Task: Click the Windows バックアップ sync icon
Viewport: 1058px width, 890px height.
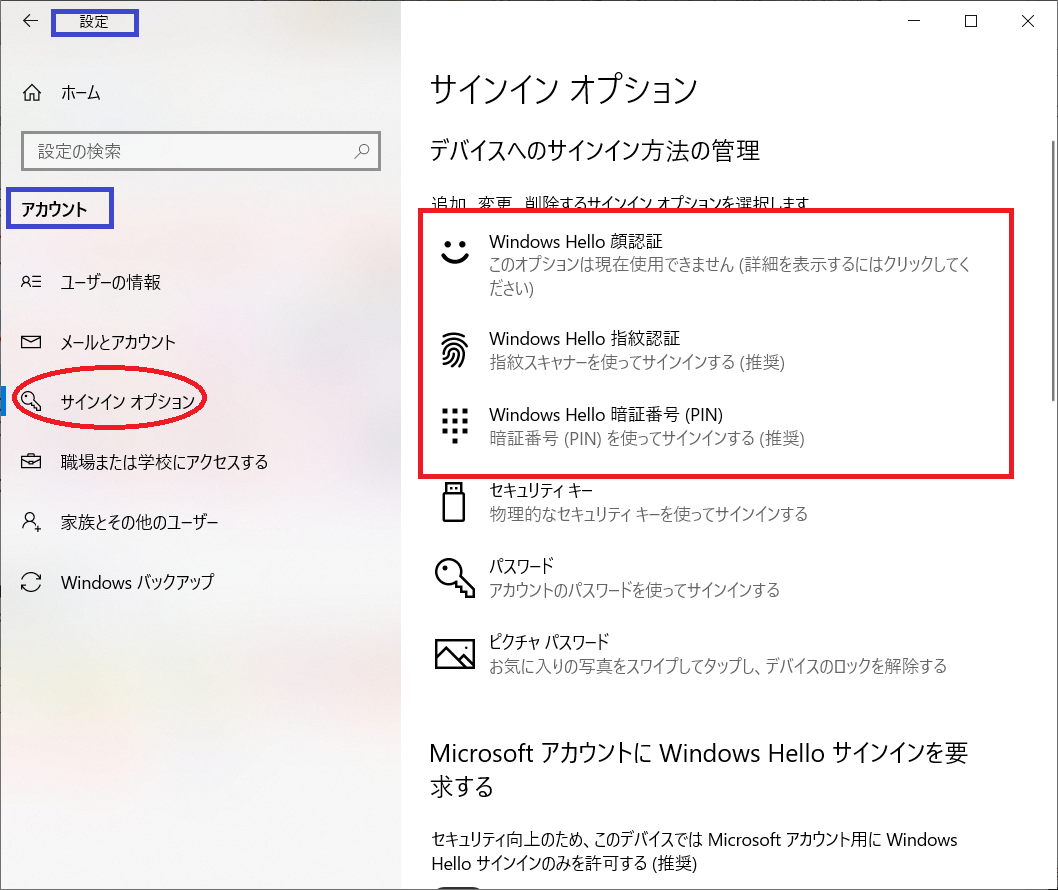Action: [x=31, y=582]
